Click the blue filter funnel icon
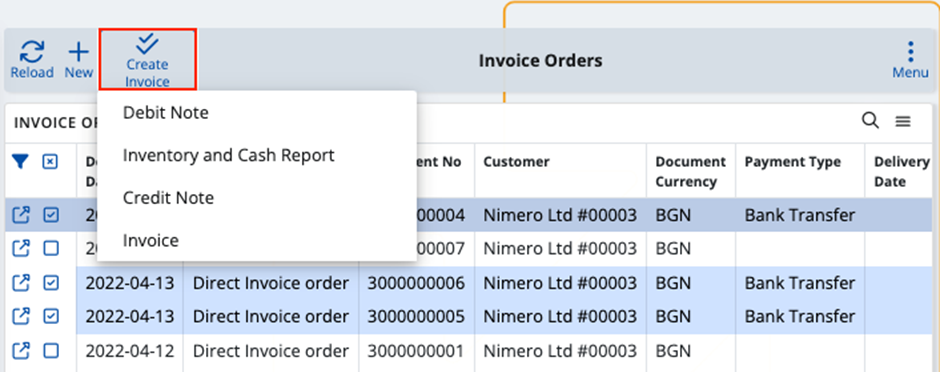This screenshot has width=940, height=372. coord(20,162)
